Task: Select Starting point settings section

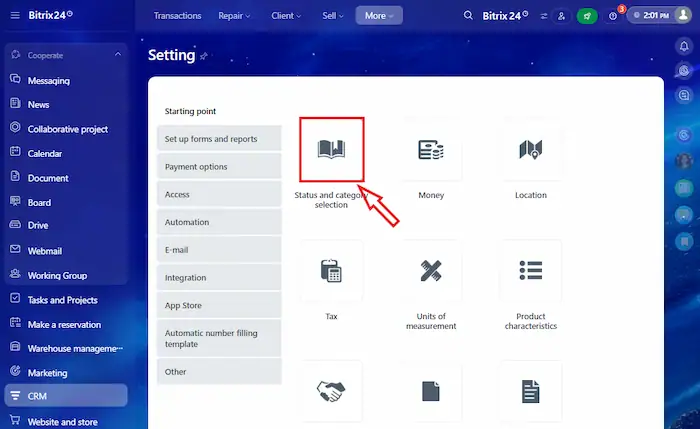Action: pos(190,111)
